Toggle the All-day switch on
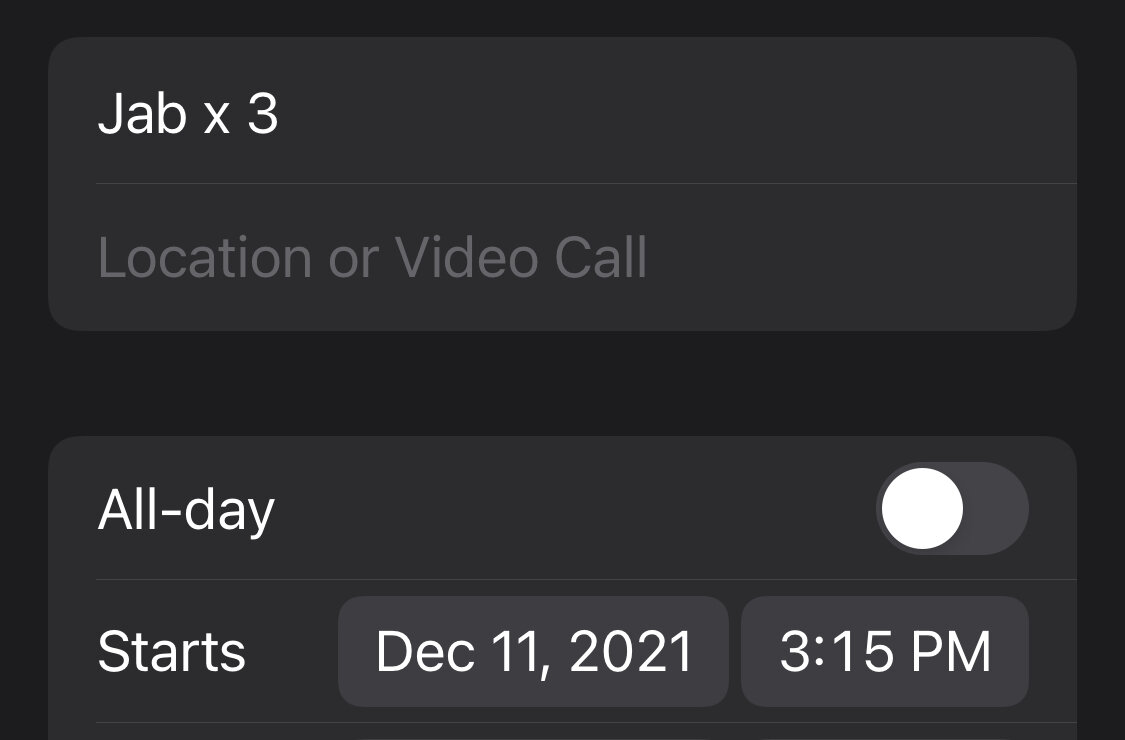 point(952,508)
